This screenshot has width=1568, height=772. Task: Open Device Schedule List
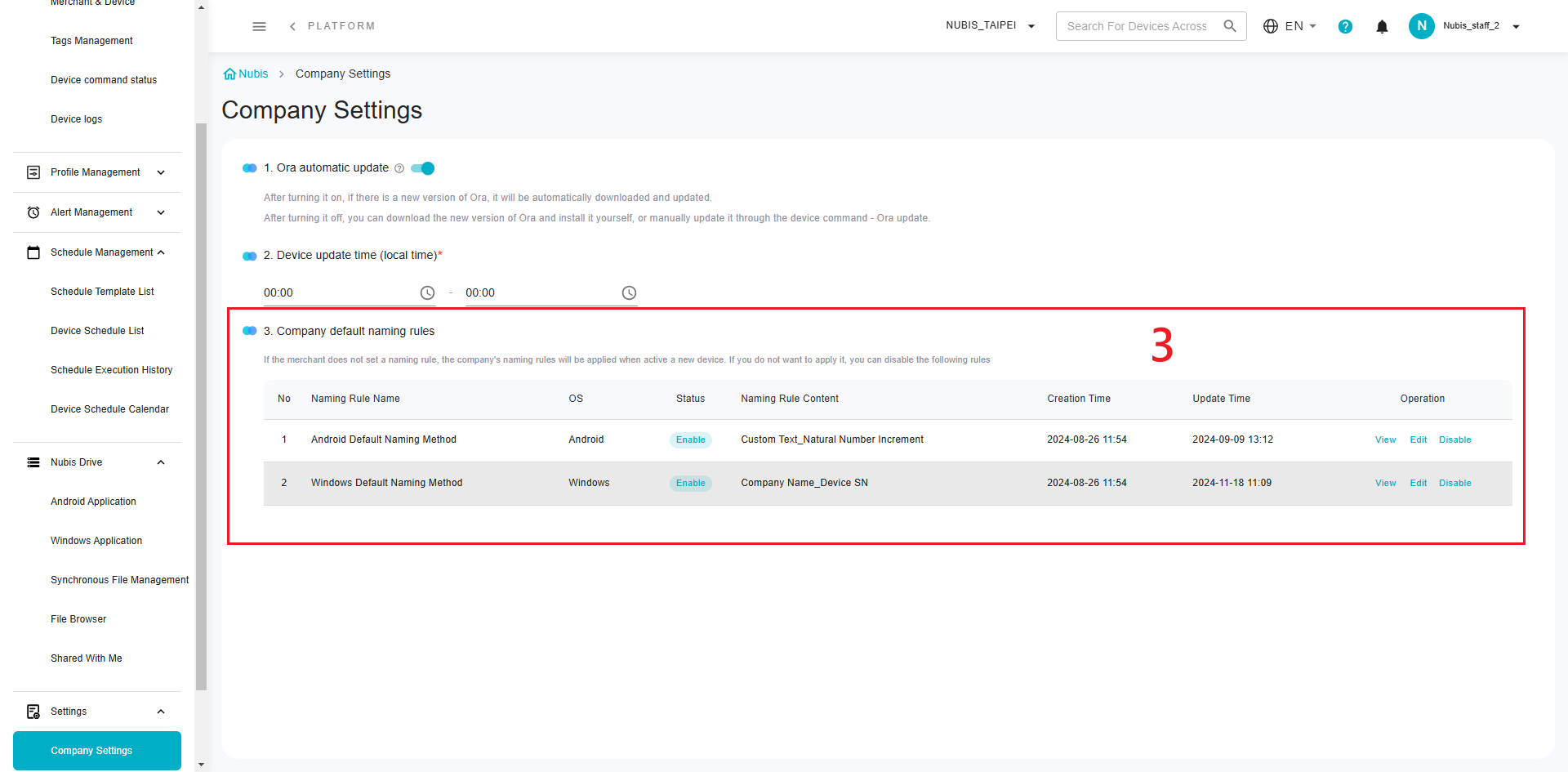(x=97, y=331)
